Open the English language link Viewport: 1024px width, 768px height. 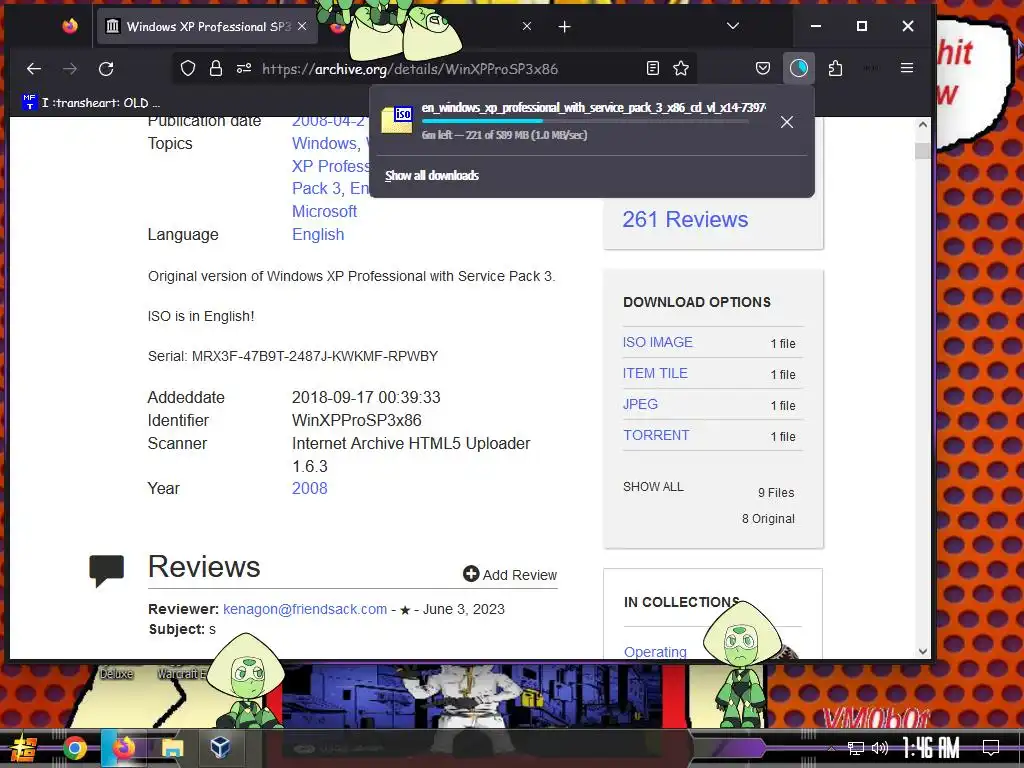tap(318, 234)
